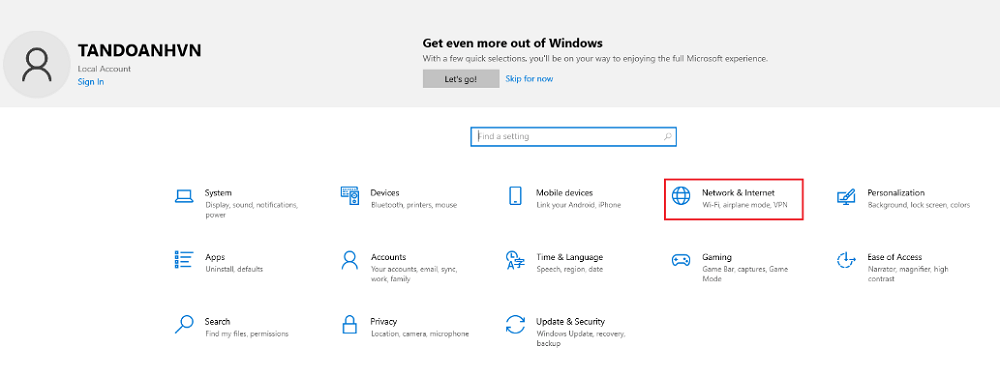Open the Mobile devices phone icon
1000x380 pixels.
515,196
